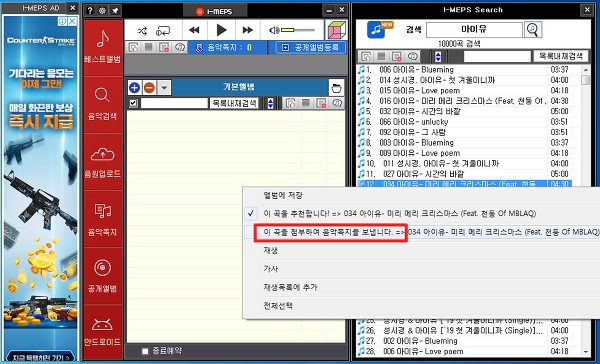Skip to the next track
Screen dimensions: 600x364
coord(248,30)
